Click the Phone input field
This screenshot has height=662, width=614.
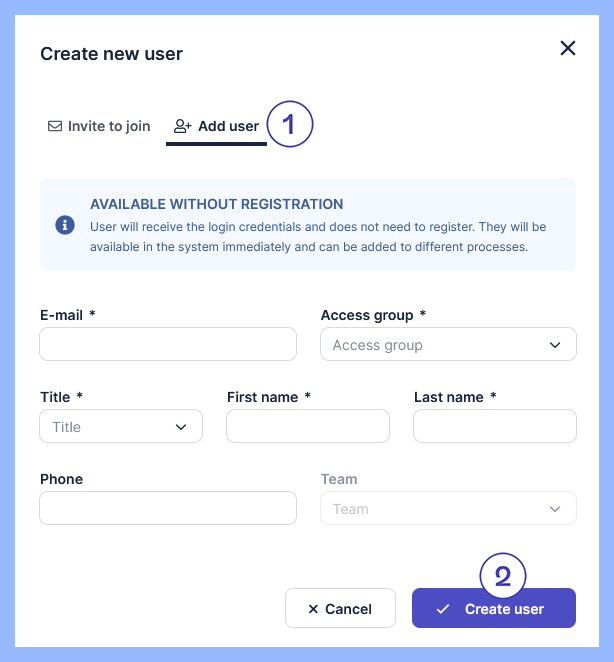pyautogui.click(x=168, y=509)
